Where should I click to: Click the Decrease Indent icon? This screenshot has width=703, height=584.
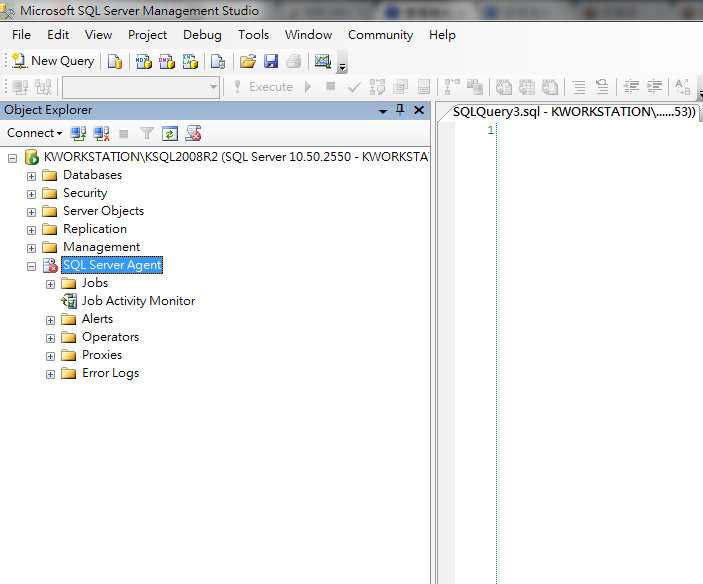631,87
